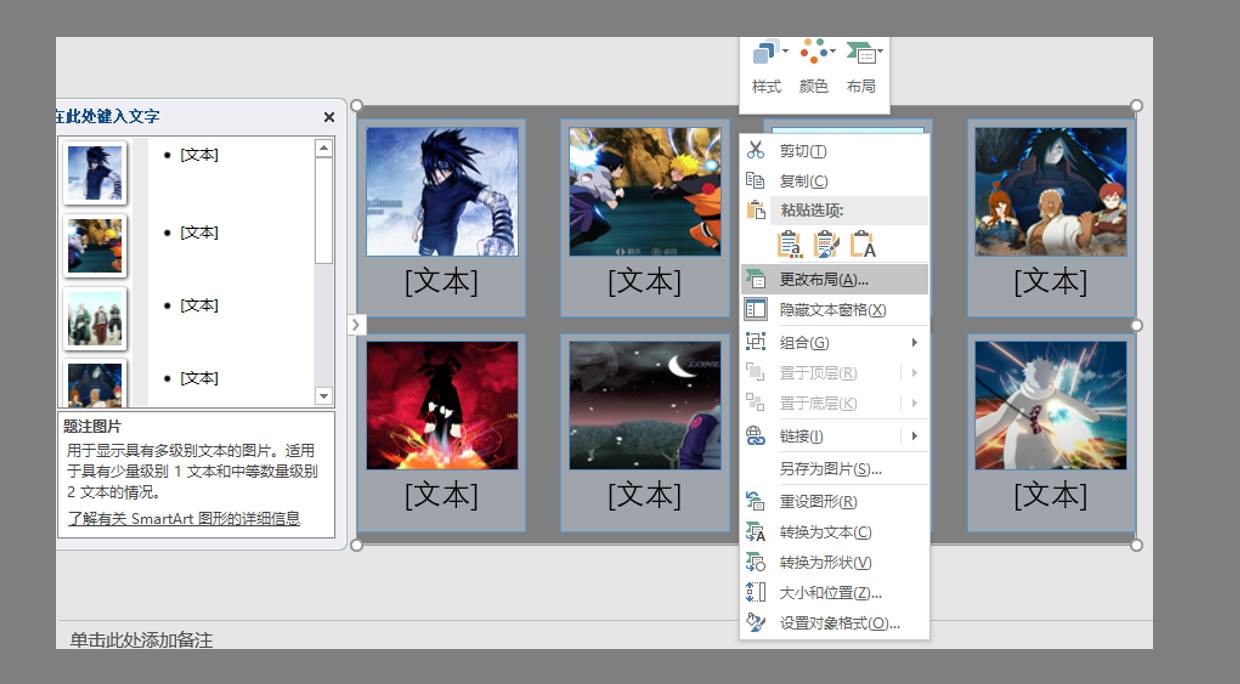Choose the first paste option icon
The image size is (1240, 684).
click(789, 243)
